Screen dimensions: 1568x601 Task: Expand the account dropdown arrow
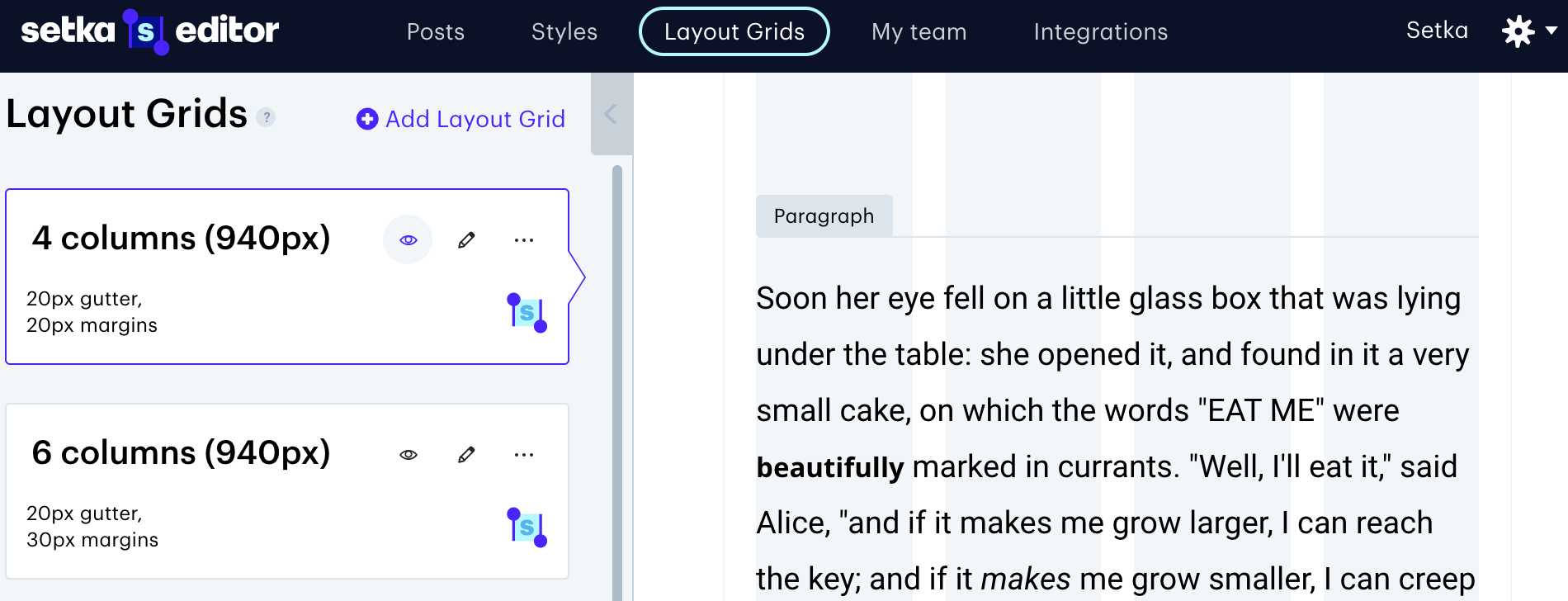[1551, 31]
